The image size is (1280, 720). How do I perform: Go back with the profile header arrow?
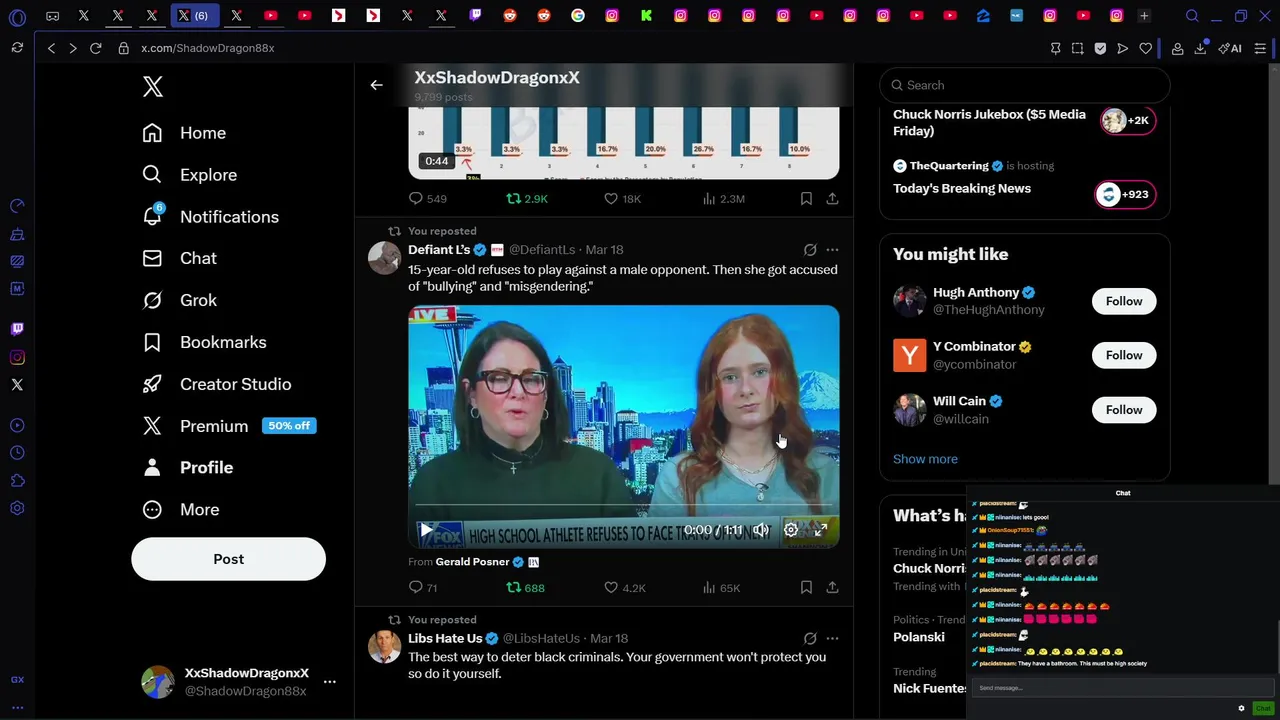click(376, 85)
